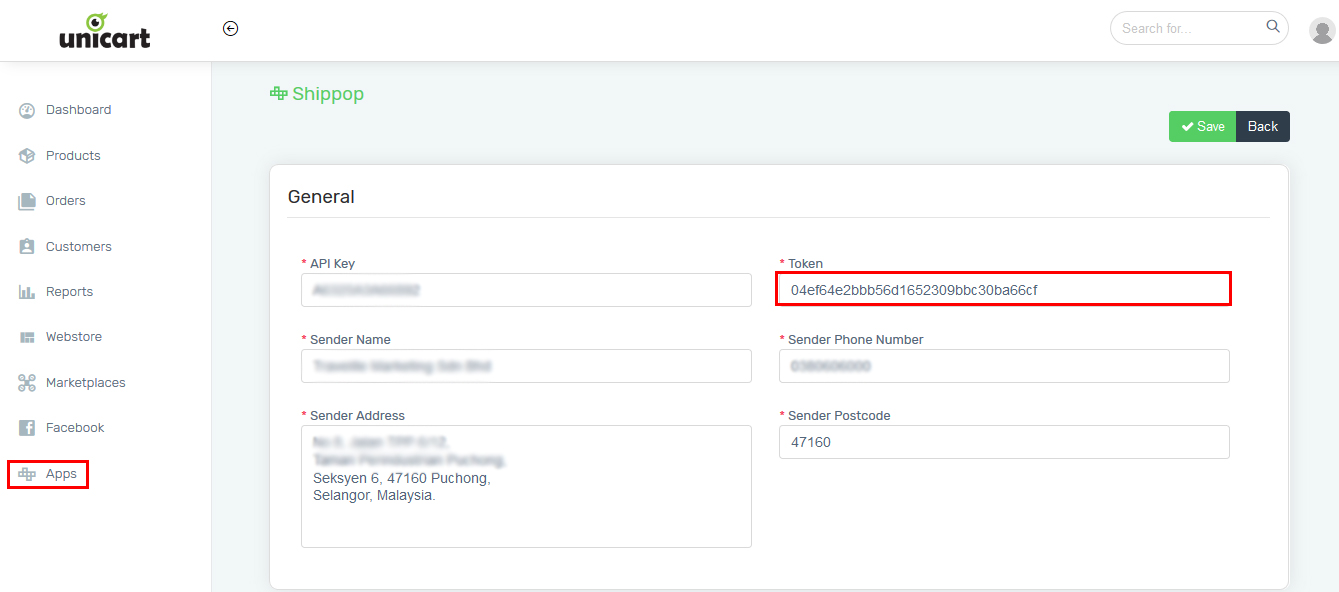Image resolution: width=1339 pixels, height=592 pixels.
Task: Click the Reports bar chart icon
Action: pos(27,292)
